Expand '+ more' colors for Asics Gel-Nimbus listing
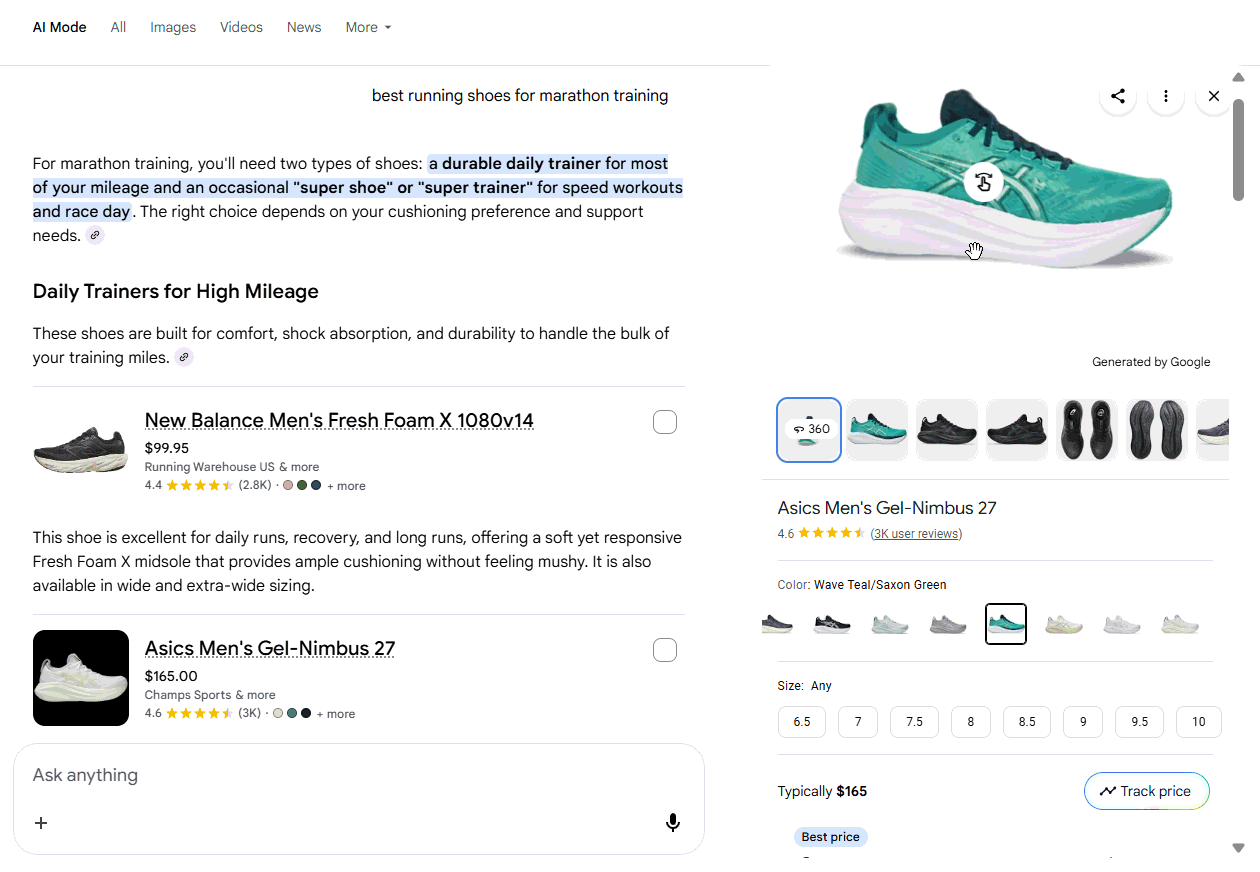 (x=336, y=714)
